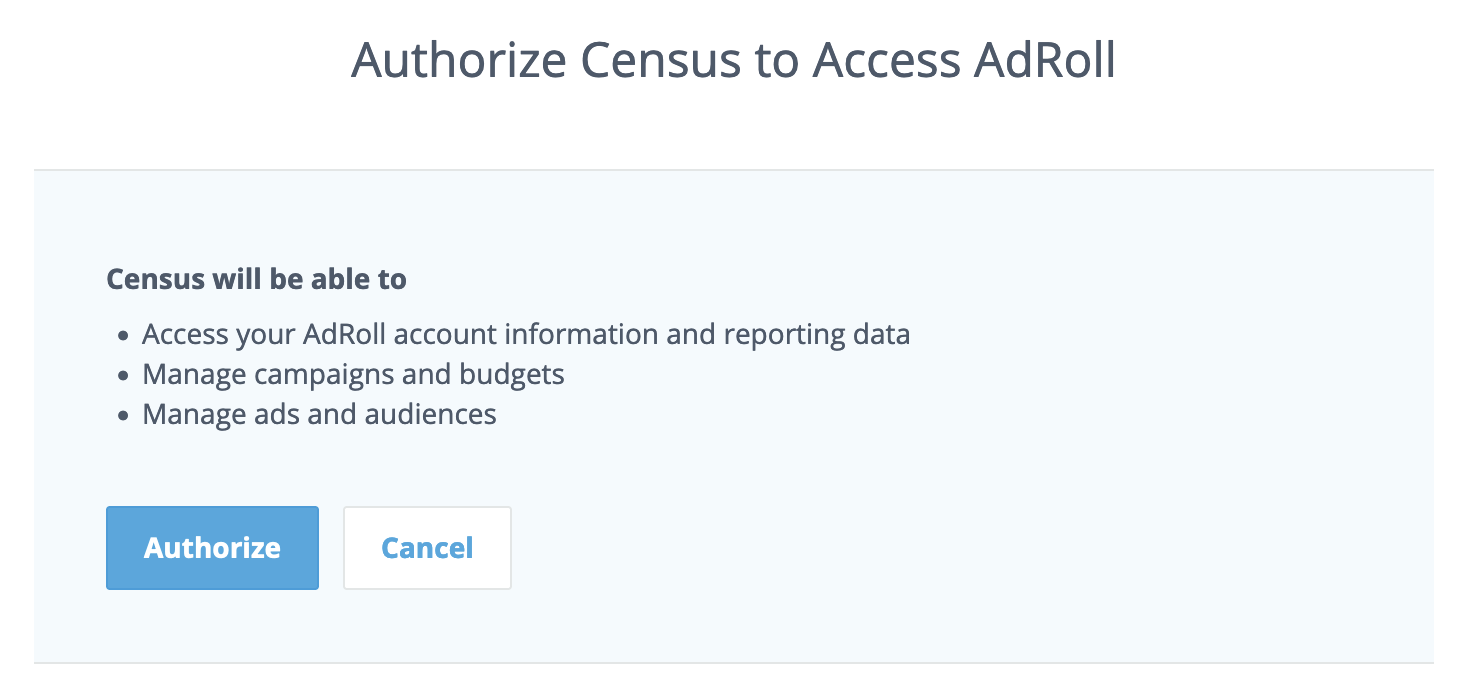Image resolution: width=1472 pixels, height=700 pixels.
Task: Select the "Census will be able to" label
Action: click(256, 279)
